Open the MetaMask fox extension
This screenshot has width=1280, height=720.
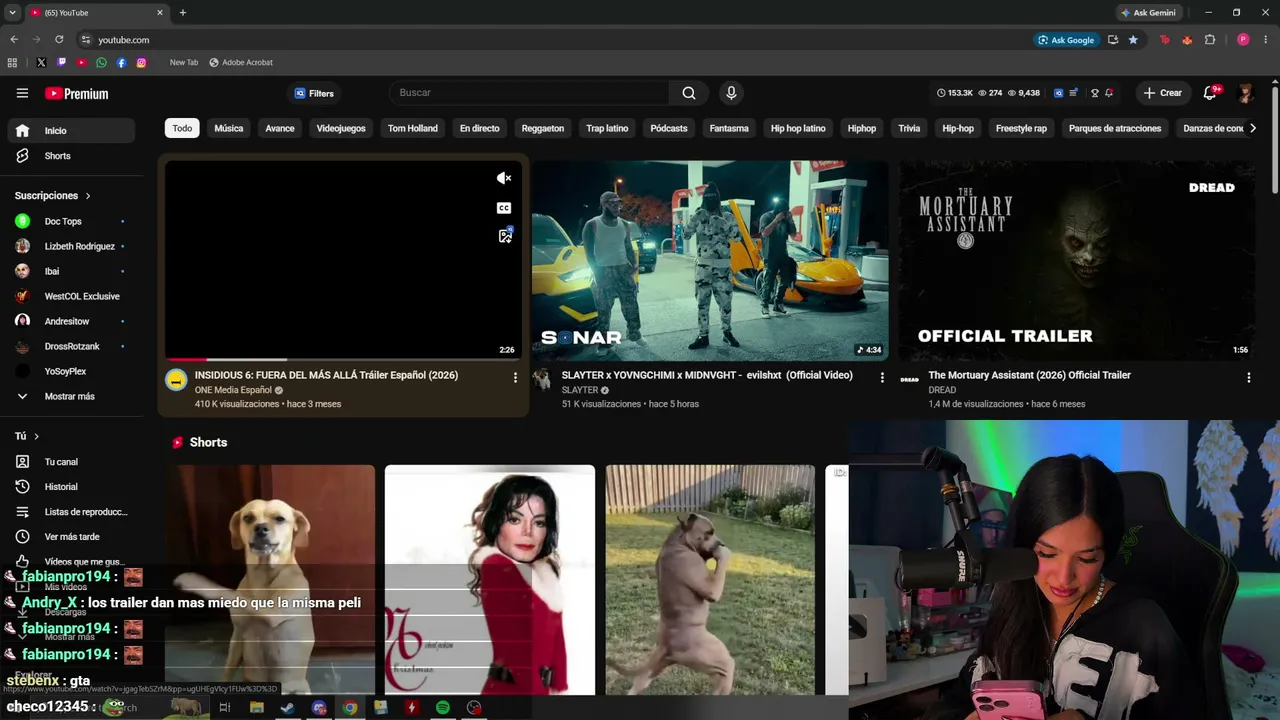(x=1187, y=40)
